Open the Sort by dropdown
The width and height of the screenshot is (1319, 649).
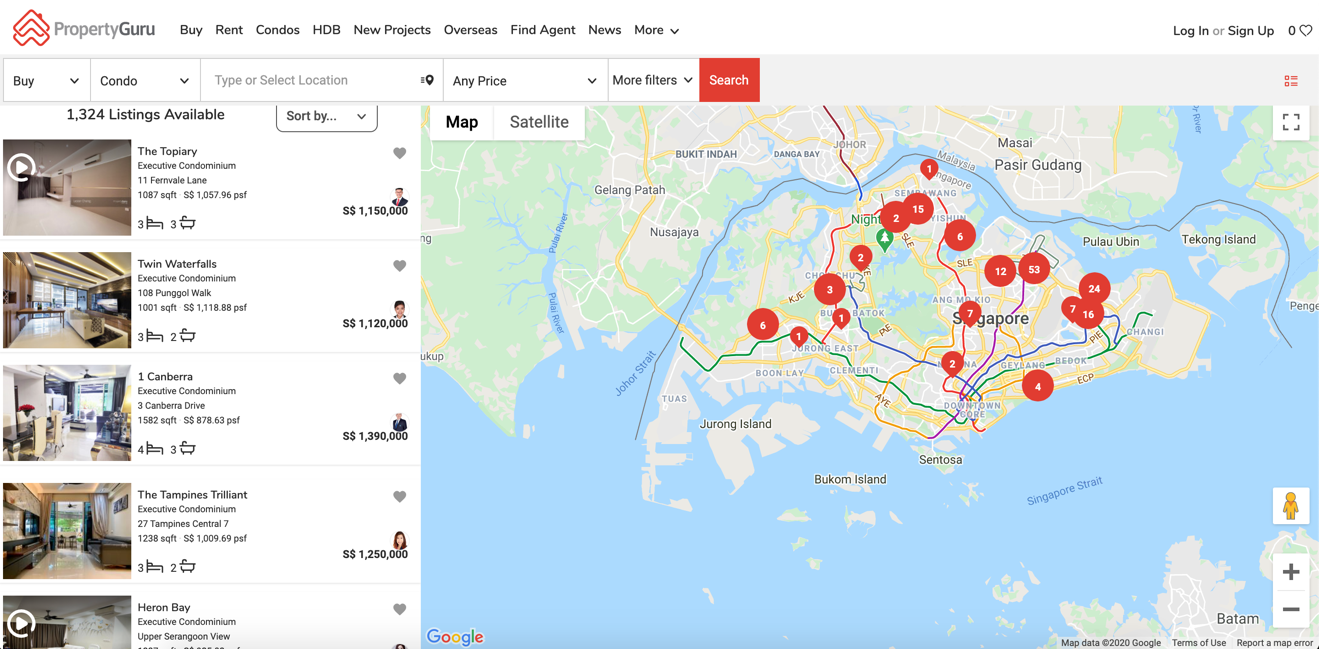pyautogui.click(x=327, y=116)
